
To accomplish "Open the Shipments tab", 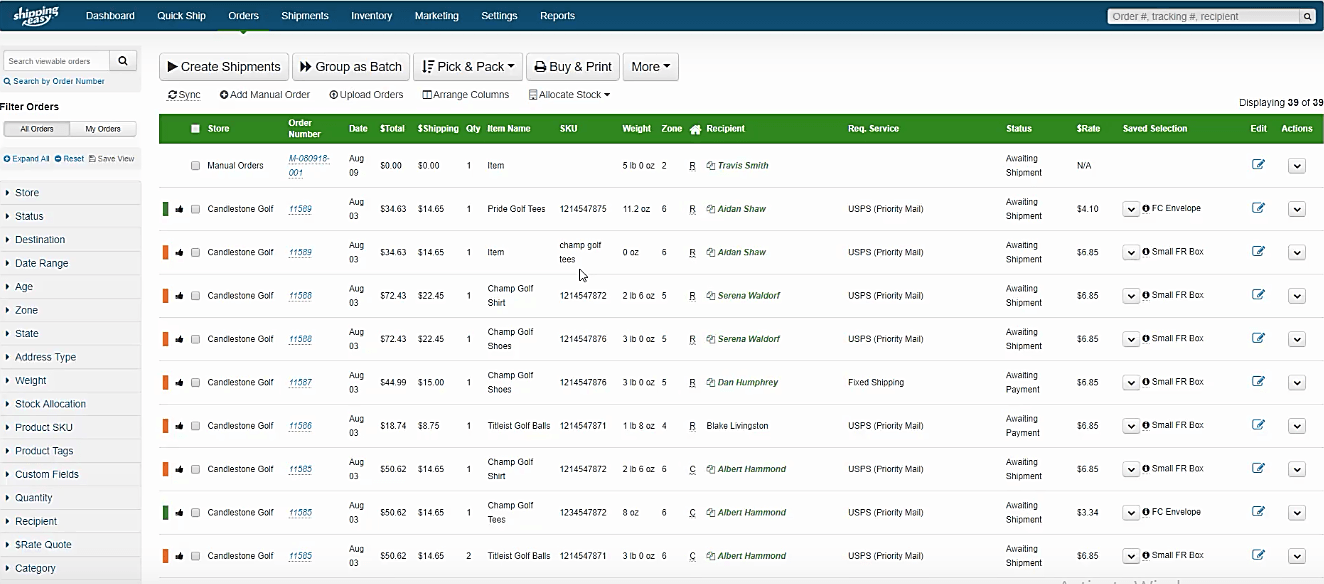I will pyautogui.click(x=305, y=16).
